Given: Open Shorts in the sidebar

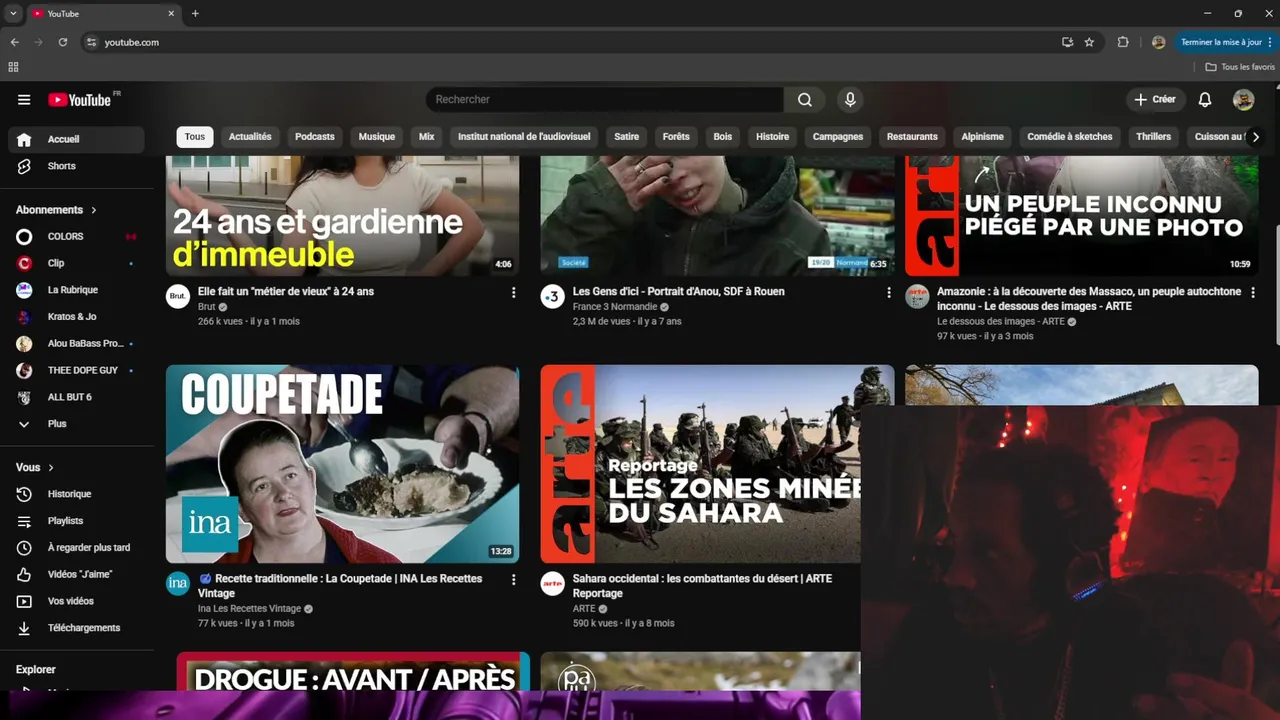Looking at the screenshot, I should [x=76, y=166].
